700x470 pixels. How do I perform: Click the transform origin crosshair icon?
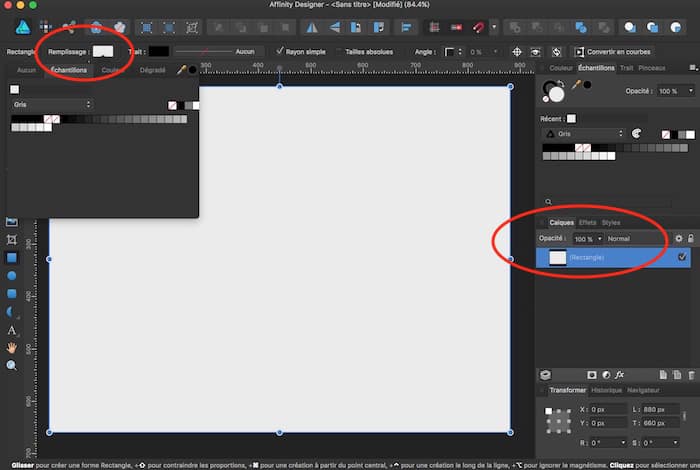click(517, 52)
